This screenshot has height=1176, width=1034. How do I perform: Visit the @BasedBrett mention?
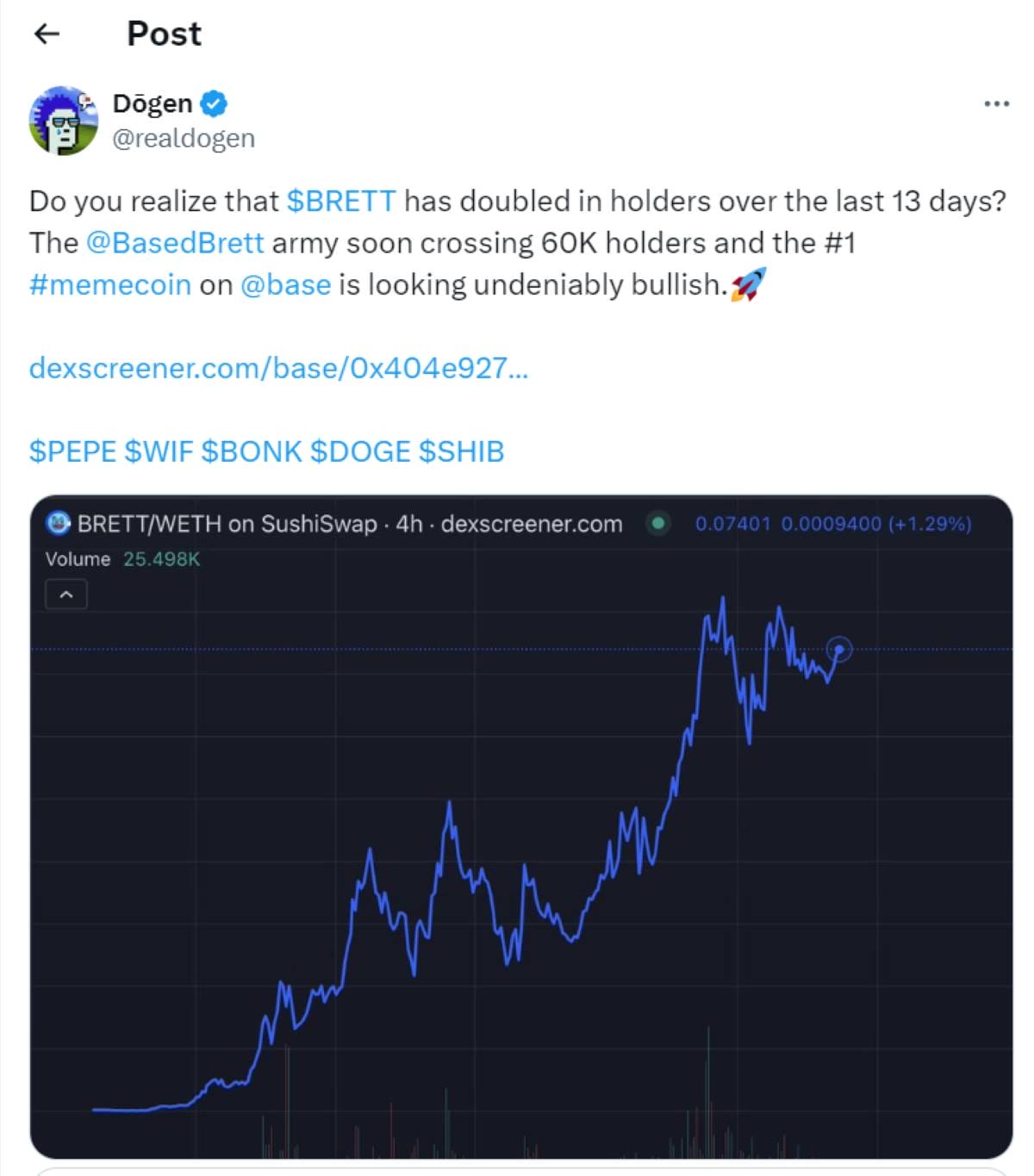[x=174, y=242]
